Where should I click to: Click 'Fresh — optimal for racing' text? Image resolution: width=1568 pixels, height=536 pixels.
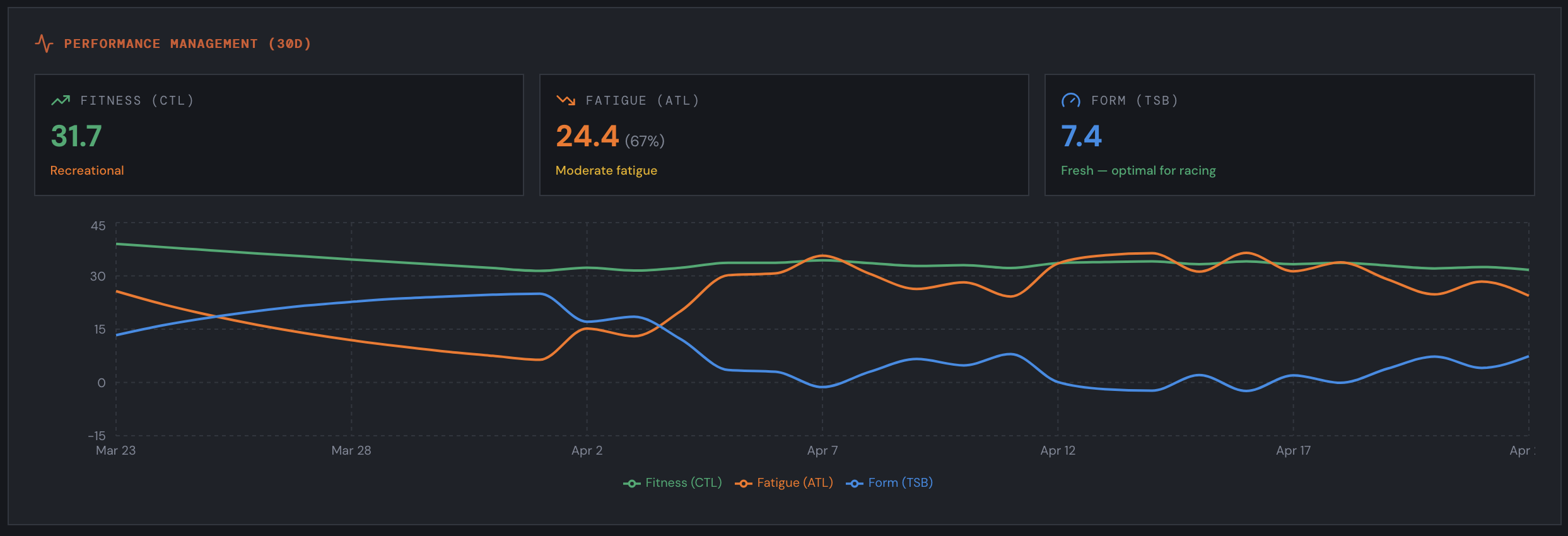pos(1138,170)
